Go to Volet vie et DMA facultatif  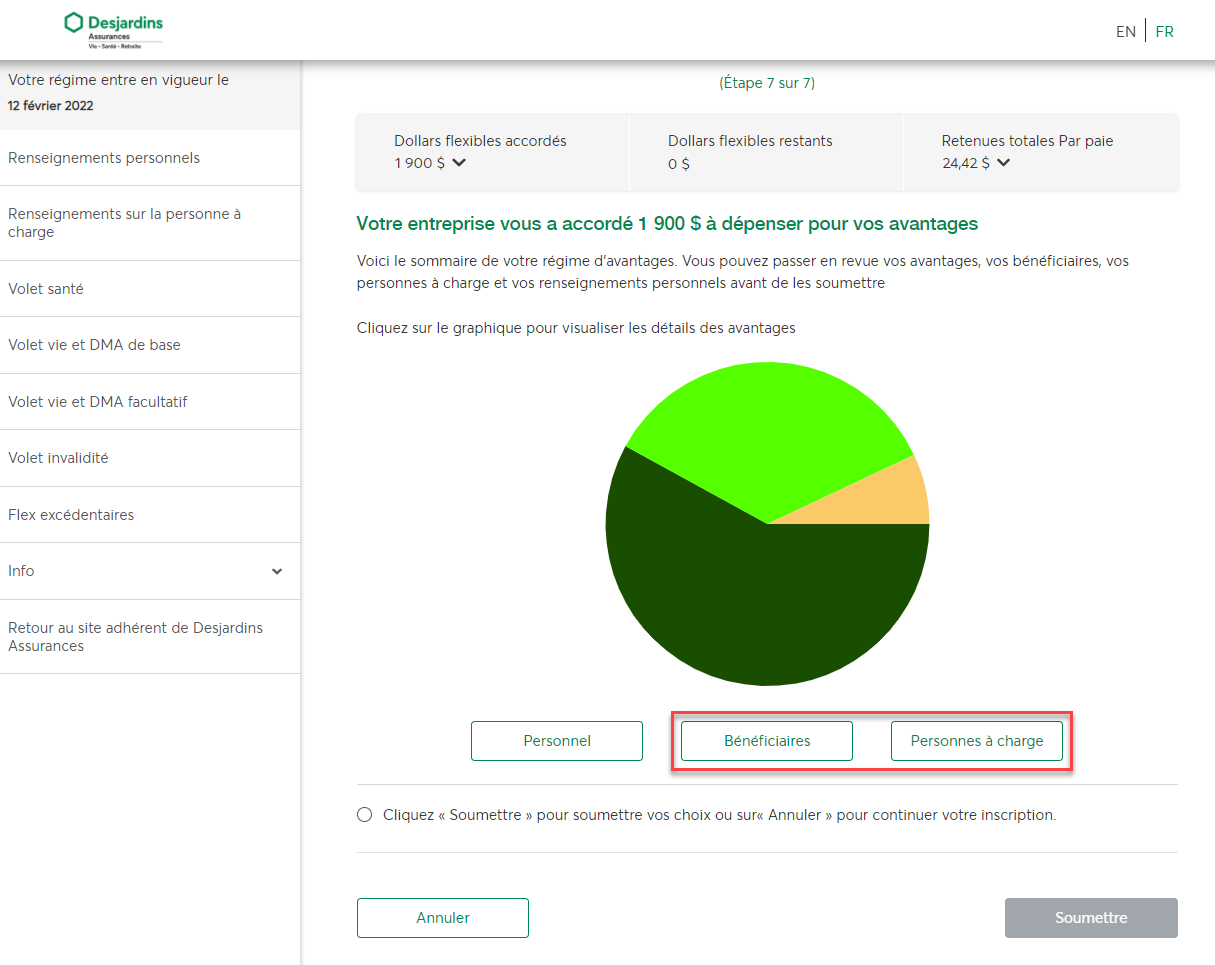(x=150, y=402)
